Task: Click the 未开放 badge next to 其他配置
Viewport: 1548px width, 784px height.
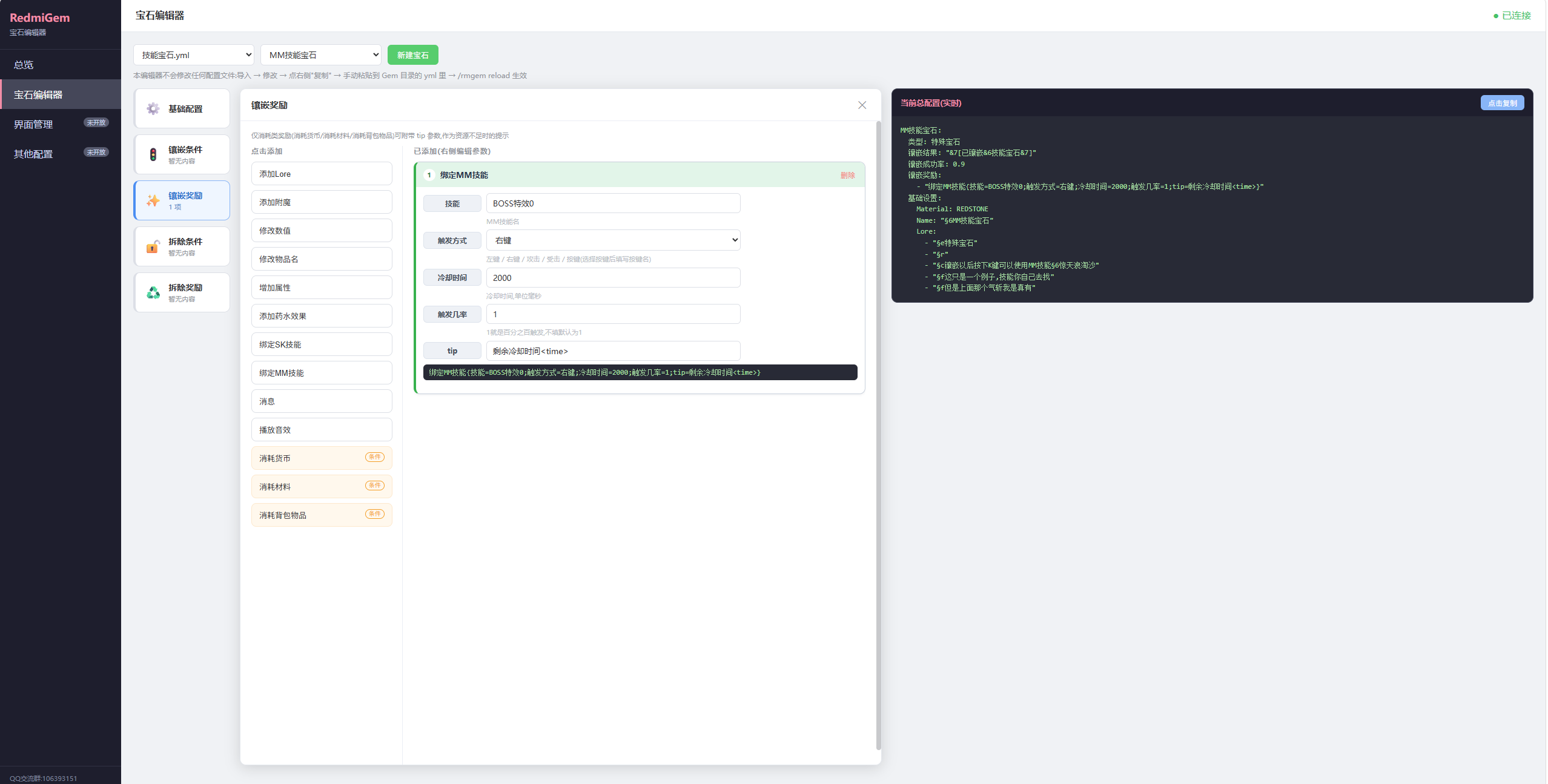Action: (x=96, y=153)
